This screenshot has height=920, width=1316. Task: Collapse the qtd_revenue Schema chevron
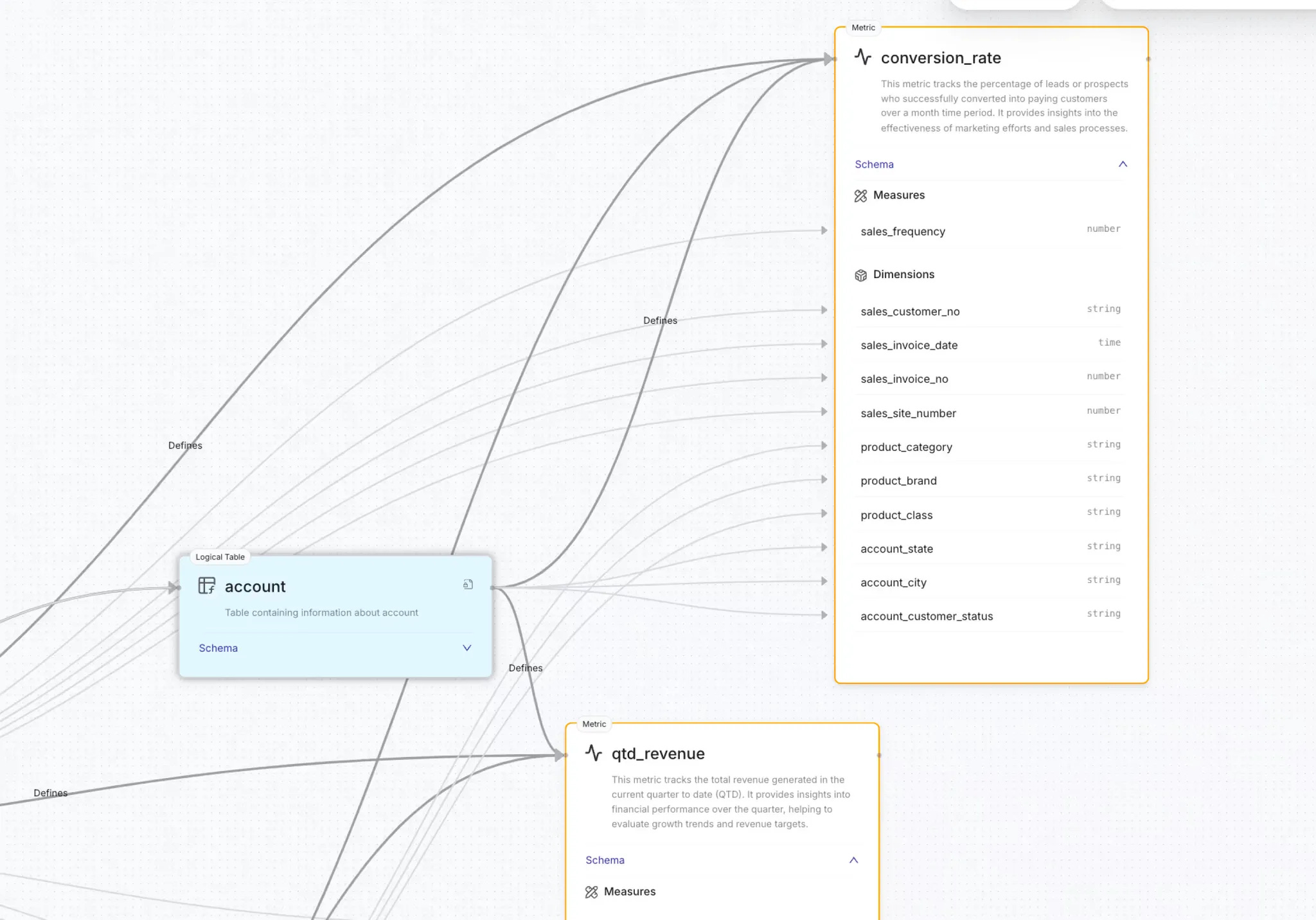pos(853,860)
